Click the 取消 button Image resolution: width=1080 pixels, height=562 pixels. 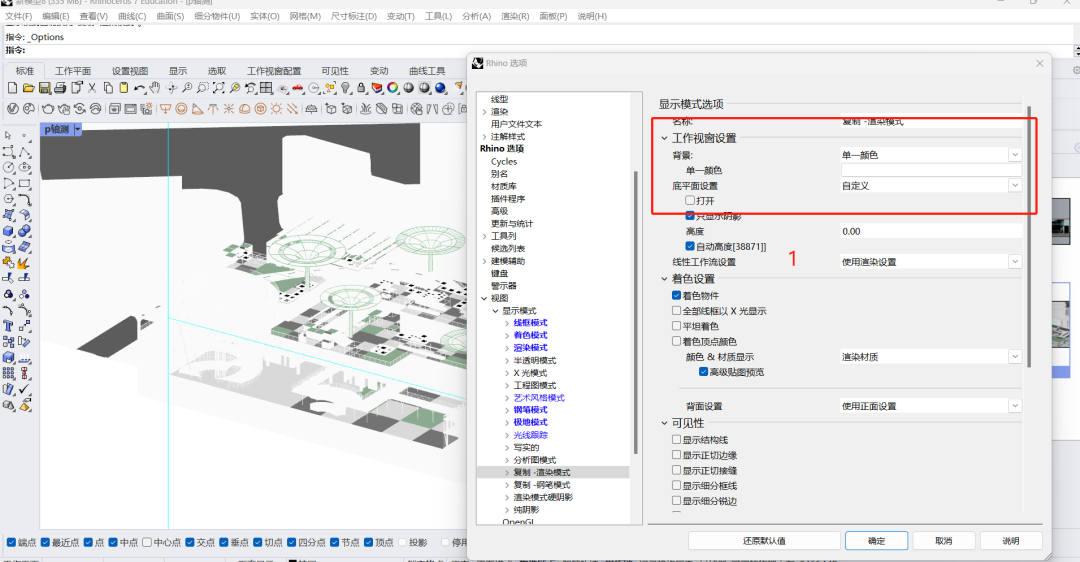[x=944, y=541]
